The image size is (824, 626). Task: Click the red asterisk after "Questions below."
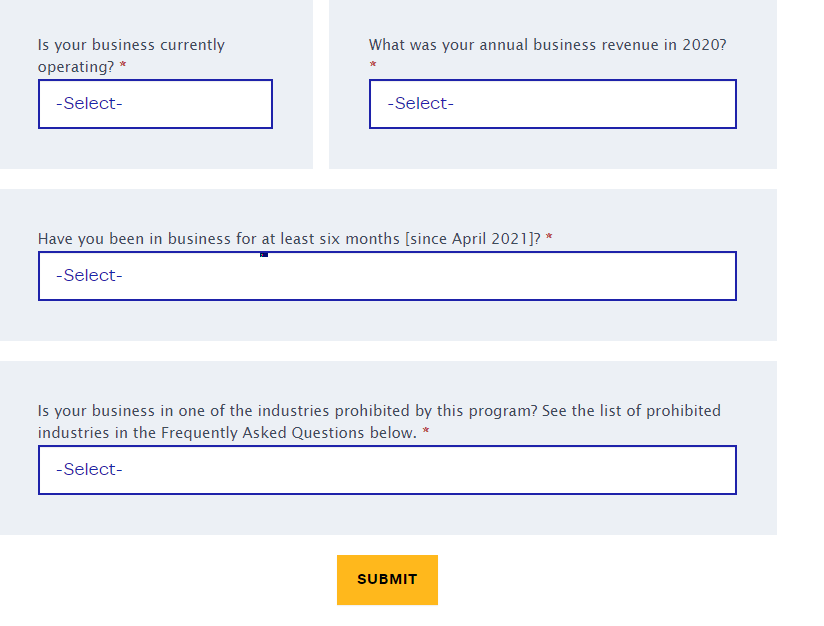tap(426, 433)
